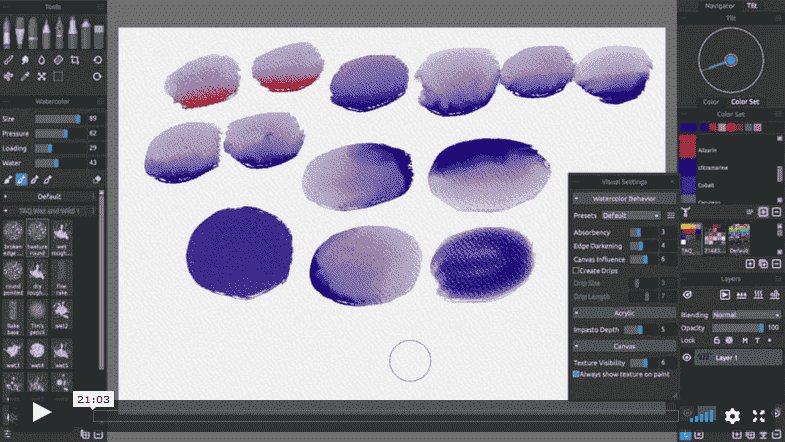Adjust the Absorbency slider

click(x=643, y=232)
